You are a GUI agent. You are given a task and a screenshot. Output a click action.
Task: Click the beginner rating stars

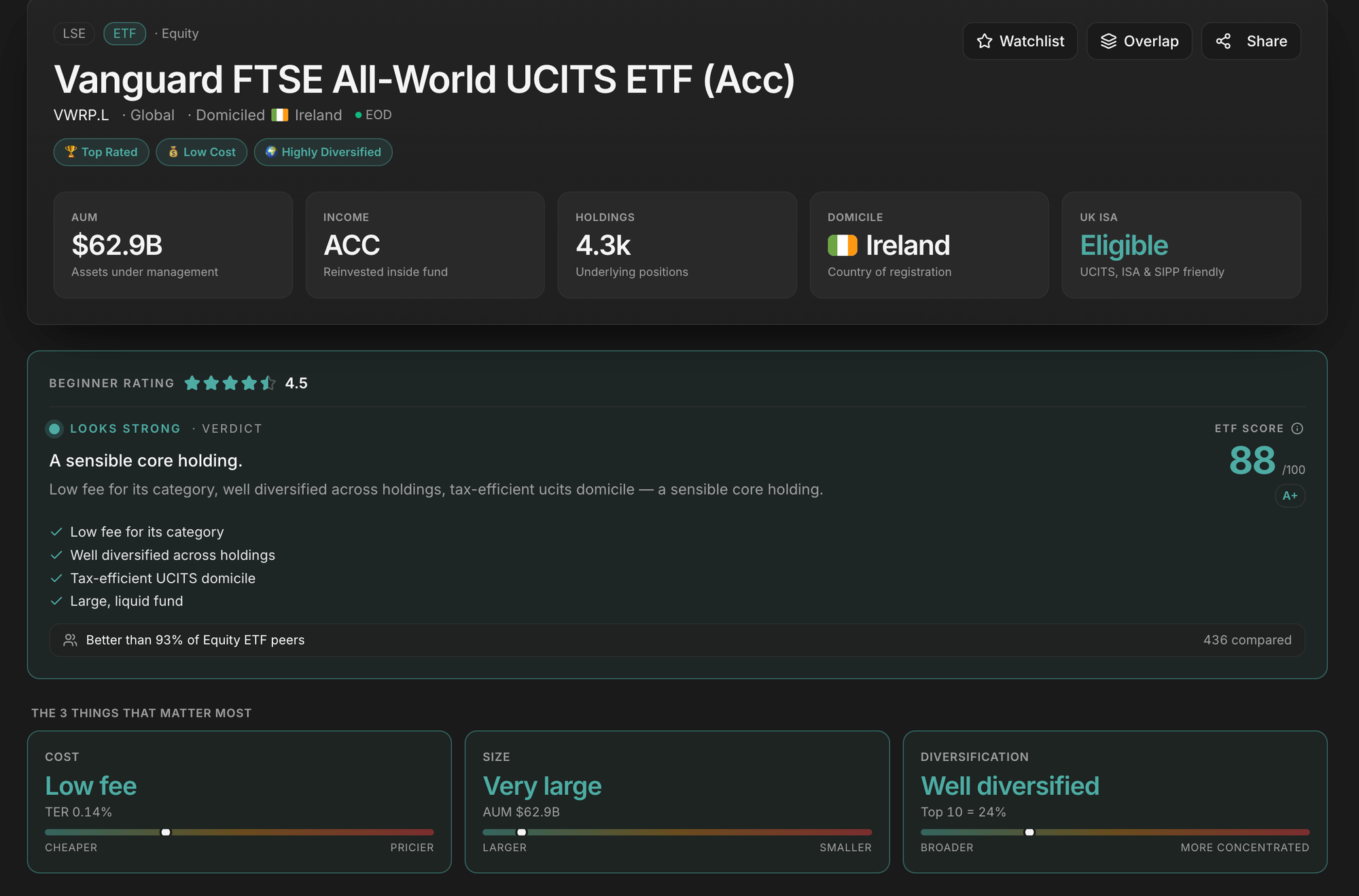tap(230, 383)
